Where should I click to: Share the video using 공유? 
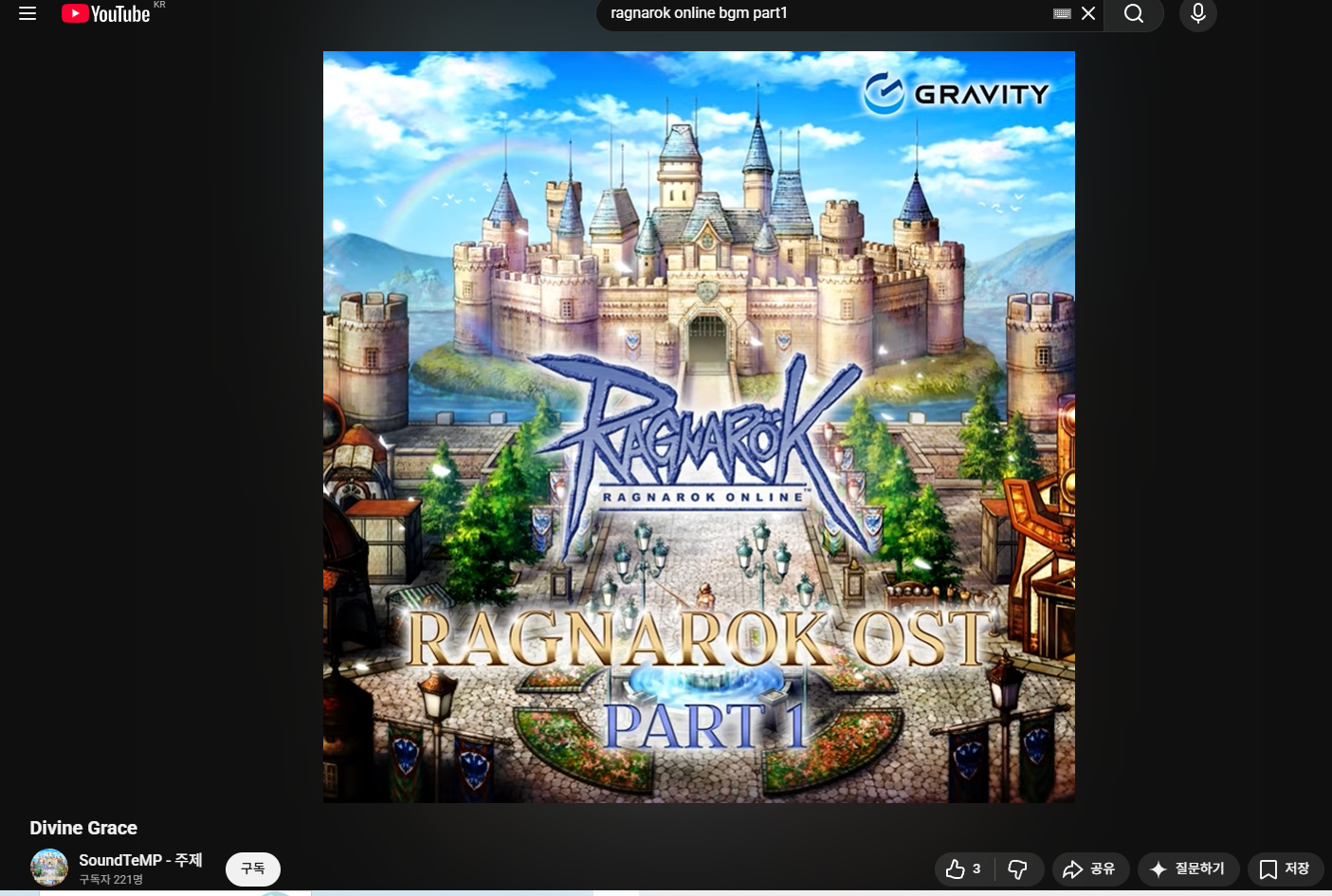[x=1089, y=869]
